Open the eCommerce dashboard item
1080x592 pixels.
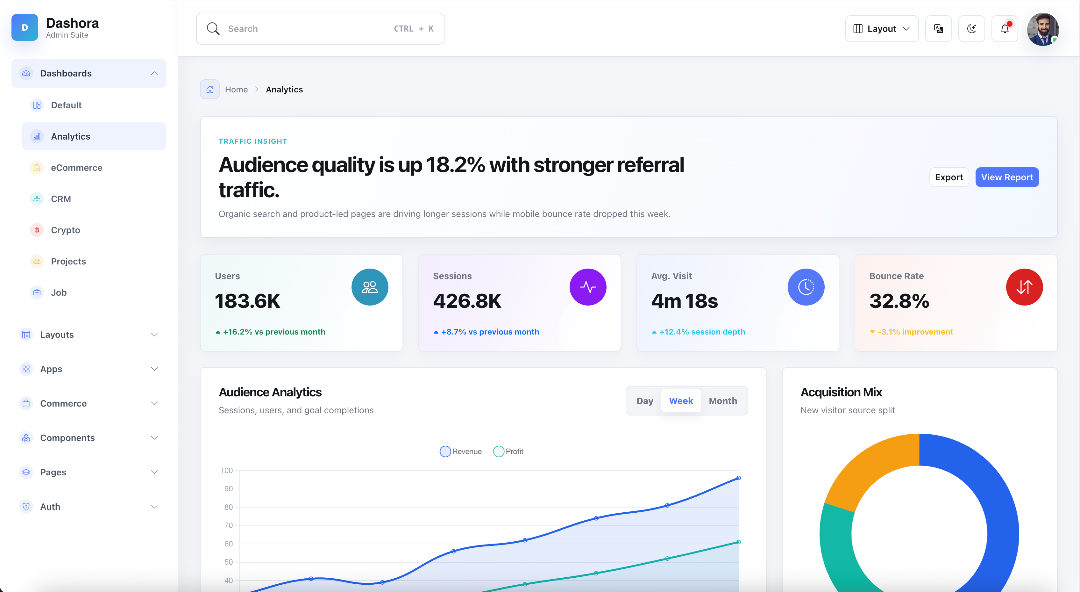click(x=94, y=167)
